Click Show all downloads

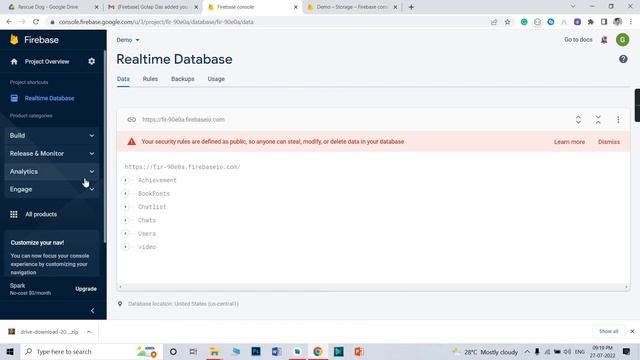[x=609, y=331]
